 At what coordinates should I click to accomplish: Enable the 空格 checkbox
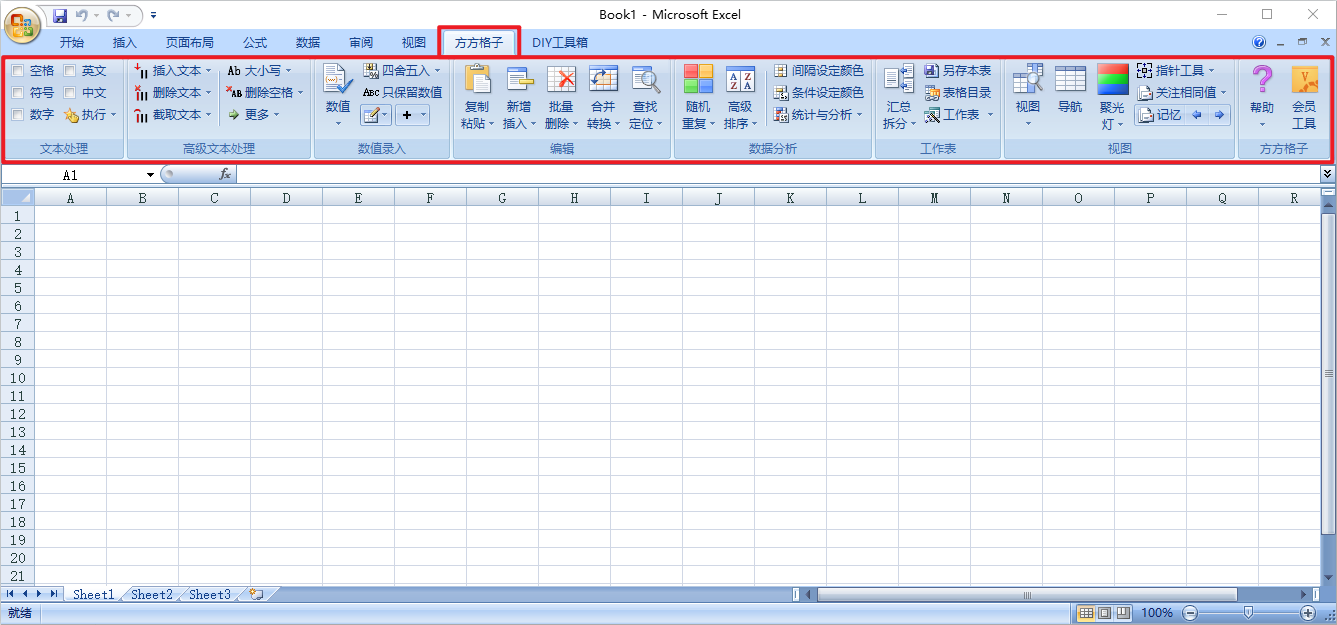coord(18,71)
